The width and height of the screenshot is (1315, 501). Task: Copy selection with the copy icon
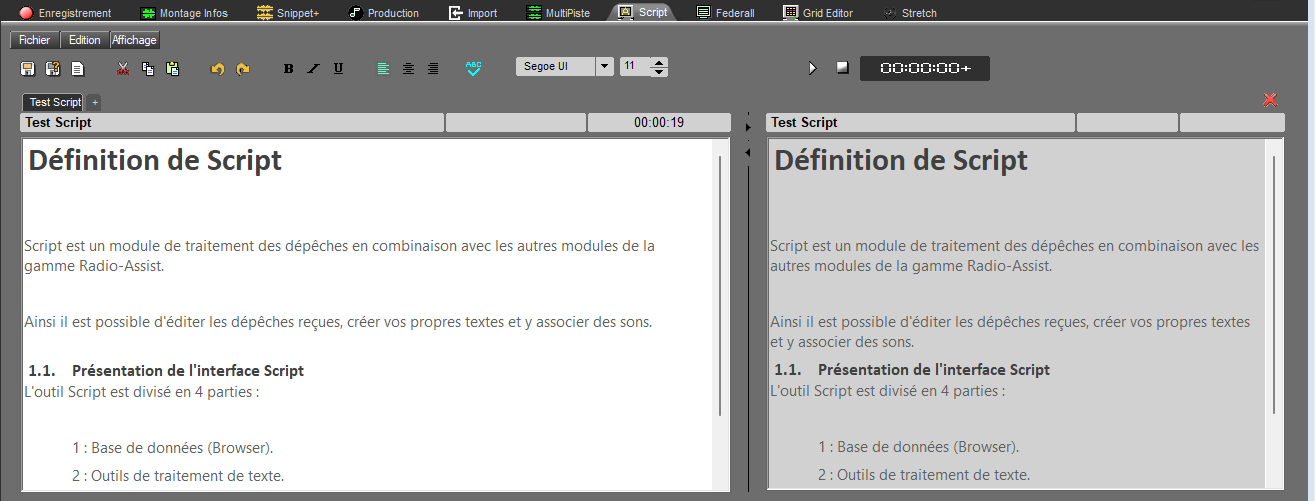(x=148, y=69)
